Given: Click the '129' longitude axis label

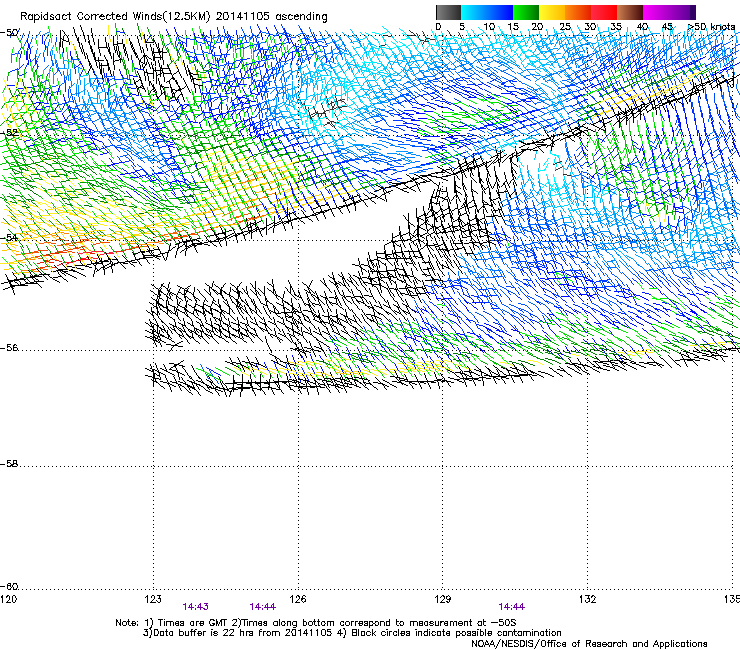Looking at the screenshot, I should pos(443,599).
